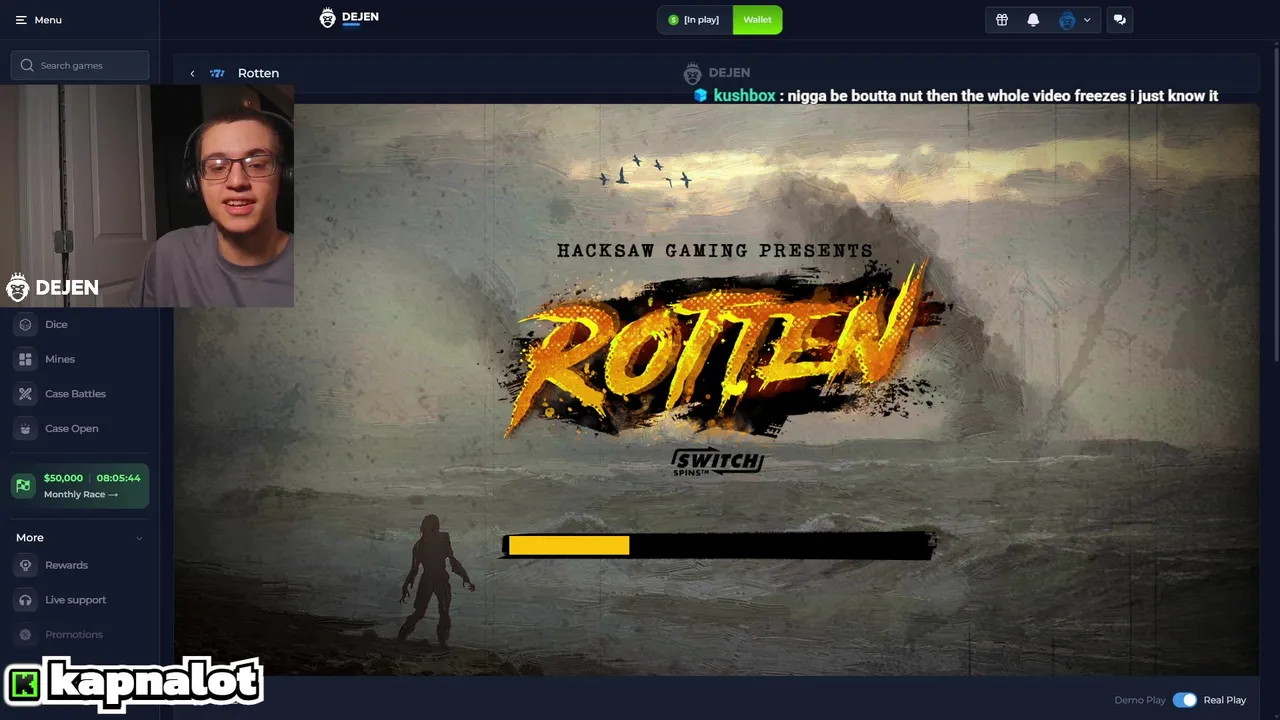The width and height of the screenshot is (1280, 720).
Task: Click the Mines grid icon
Action: (25, 359)
